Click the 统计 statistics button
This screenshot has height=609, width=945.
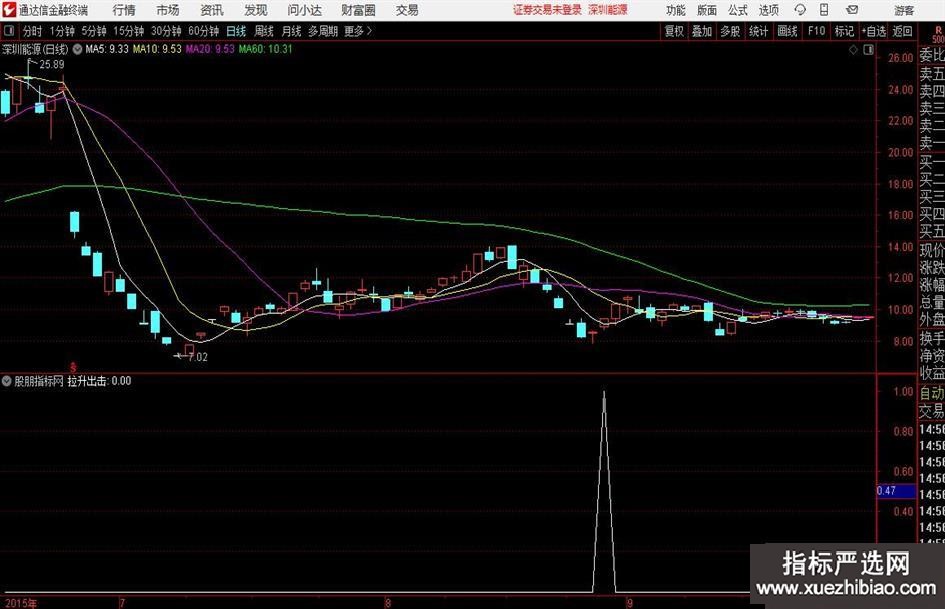(758, 31)
